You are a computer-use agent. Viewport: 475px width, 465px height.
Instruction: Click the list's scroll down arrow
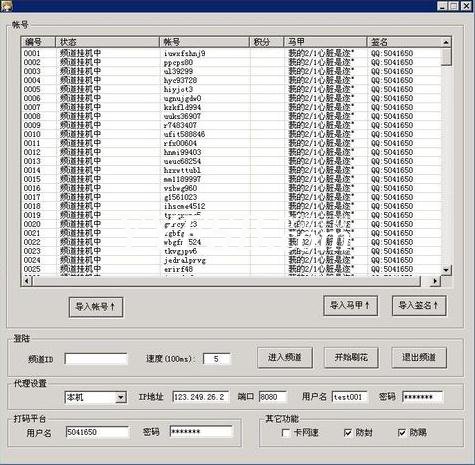click(446, 269)
